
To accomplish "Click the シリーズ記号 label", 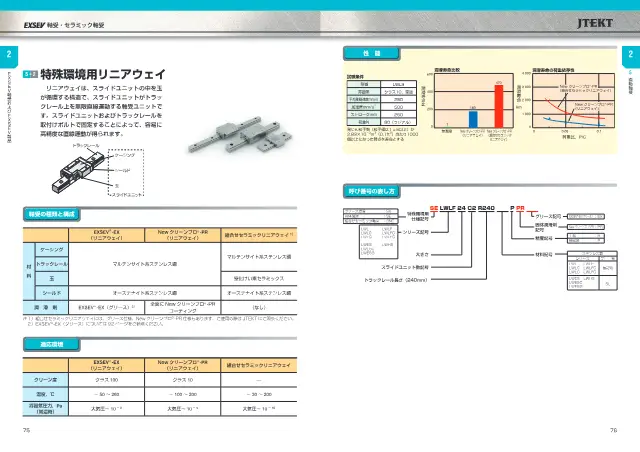I will [x=416, y=232].
